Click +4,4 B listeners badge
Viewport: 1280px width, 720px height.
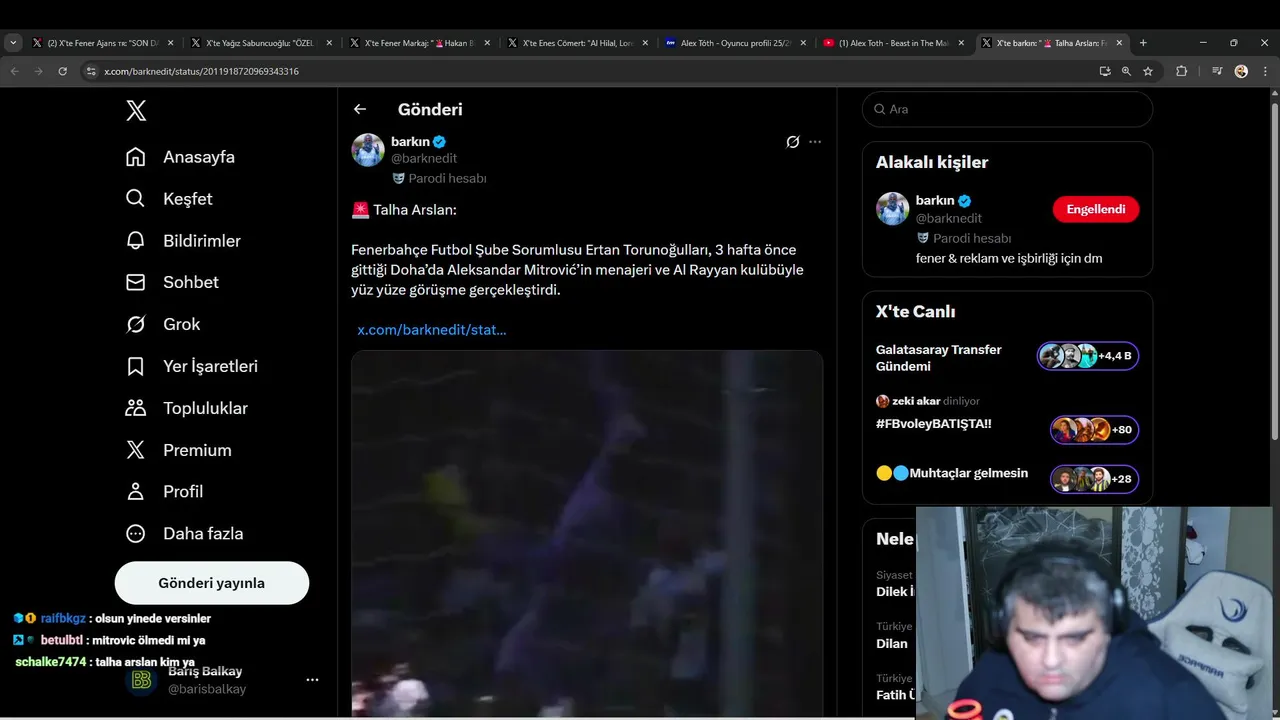click(1088, 356)
